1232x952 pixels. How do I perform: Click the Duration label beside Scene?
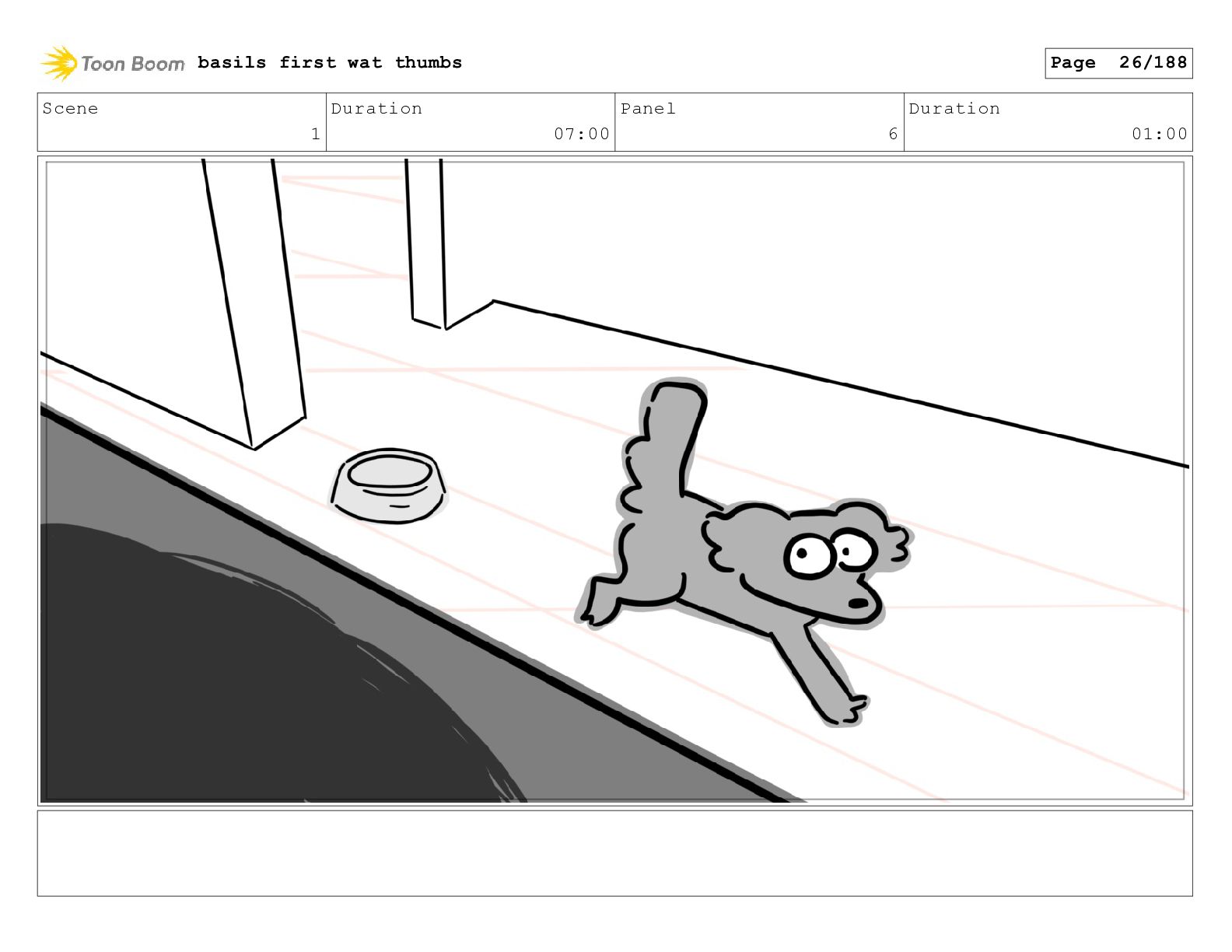tap(376, 108)
